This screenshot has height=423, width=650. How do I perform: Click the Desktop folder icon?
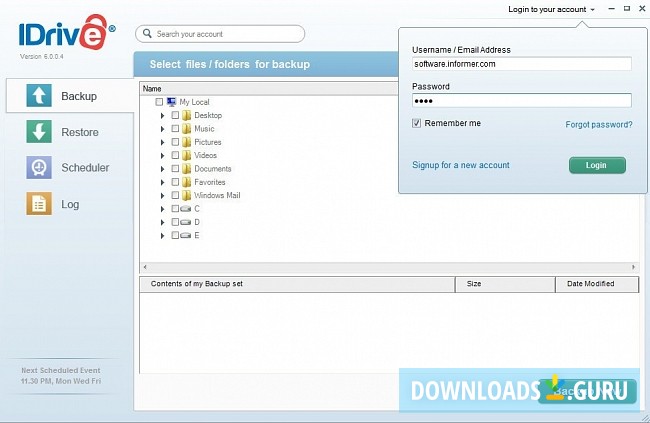click(187, 115)
